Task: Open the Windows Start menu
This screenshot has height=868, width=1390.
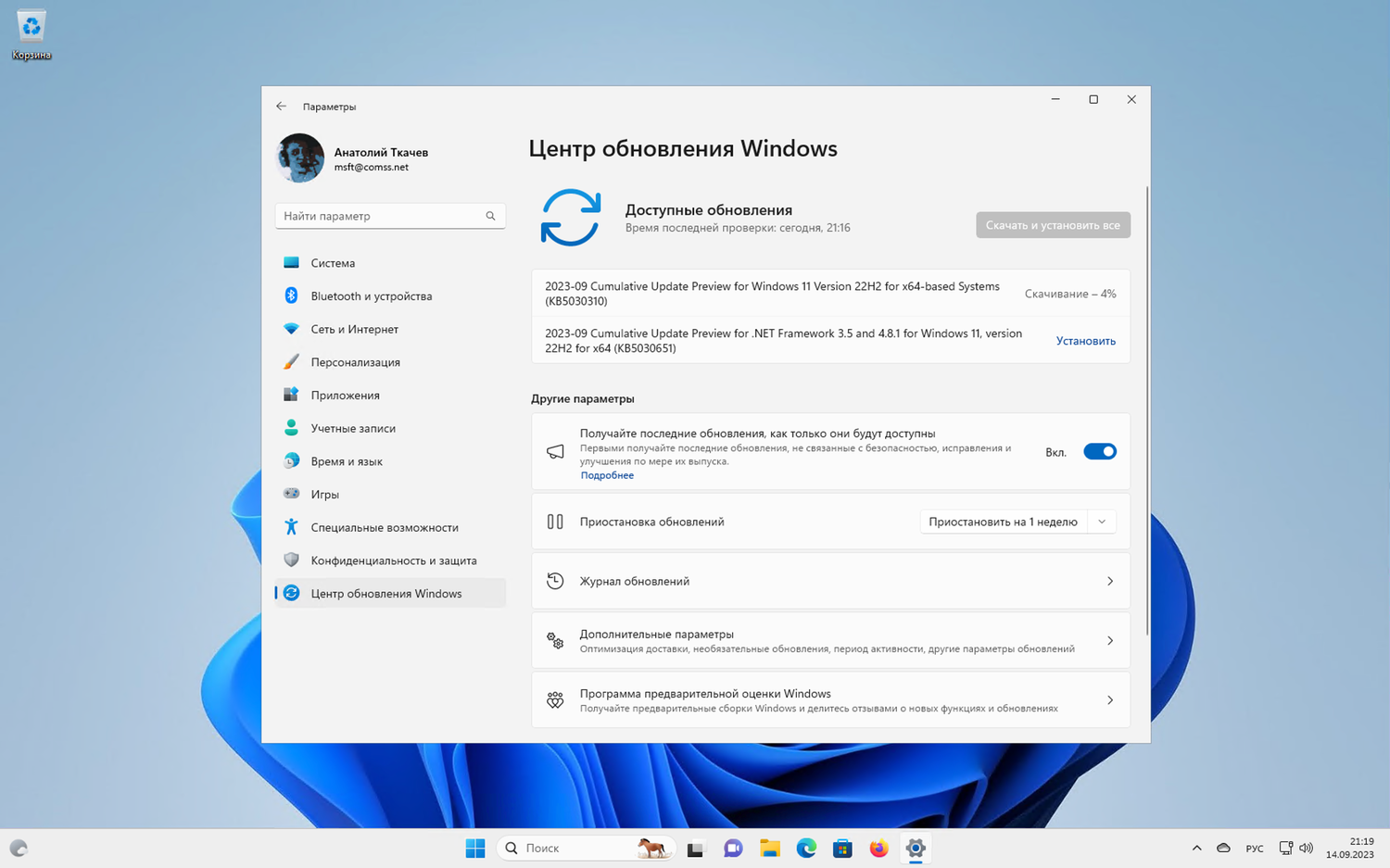Action: 475,849
